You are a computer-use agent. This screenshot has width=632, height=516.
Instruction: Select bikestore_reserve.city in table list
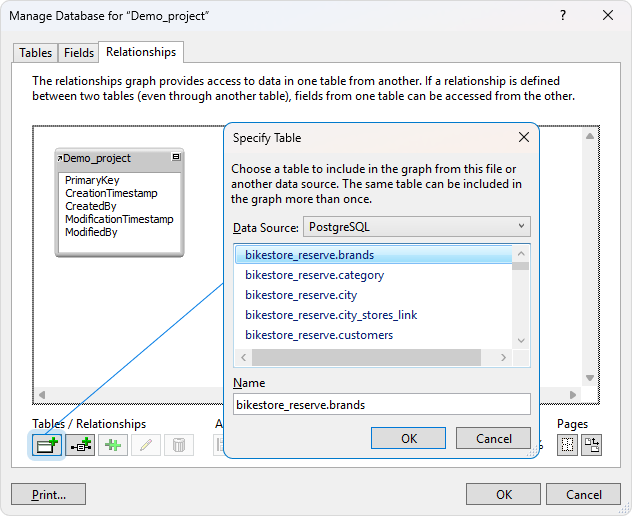tap(373, 295)
